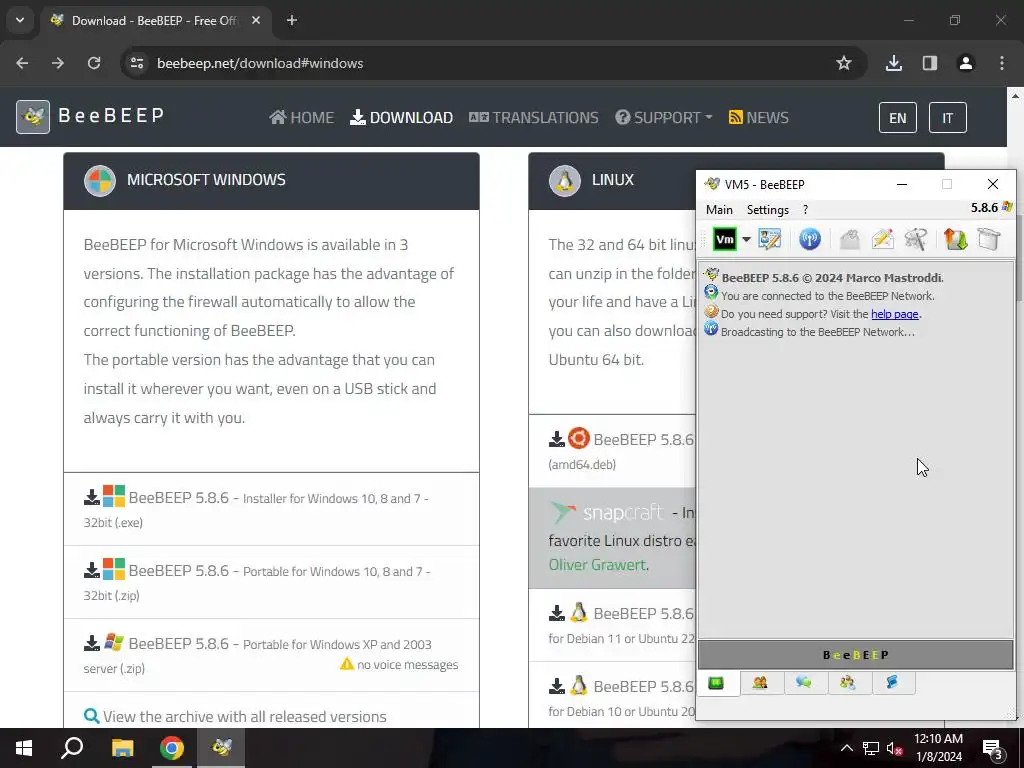The width and height of the screenshot is (1024, 768).
Task: Open the edit profile (vCard) toolbar icon
Action: [770, 240]
